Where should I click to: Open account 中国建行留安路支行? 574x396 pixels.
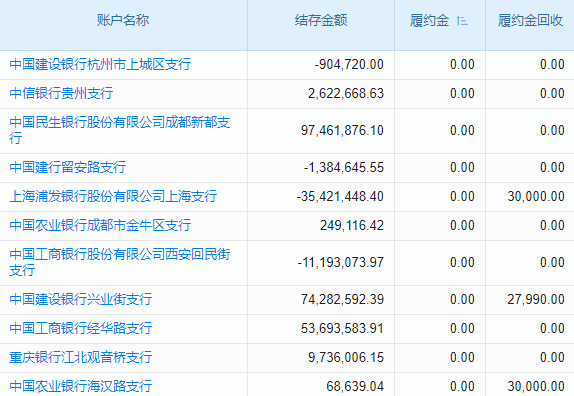coord(68,167)
